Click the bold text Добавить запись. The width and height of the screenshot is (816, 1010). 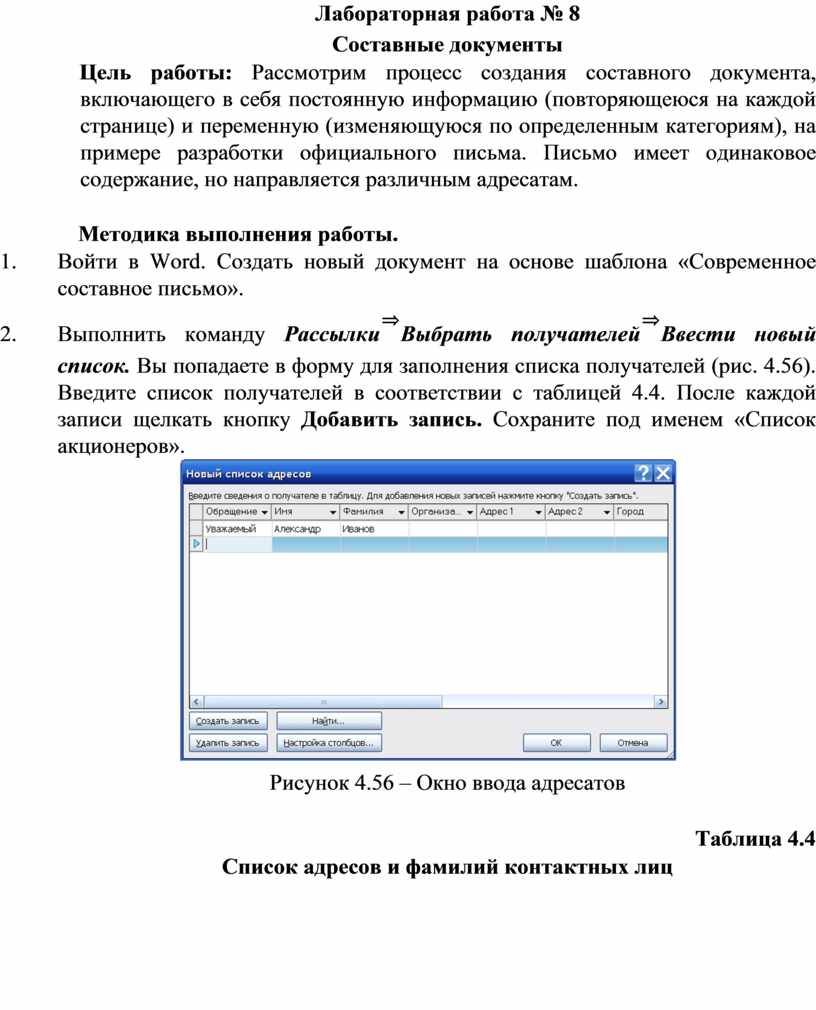[392, 419]
